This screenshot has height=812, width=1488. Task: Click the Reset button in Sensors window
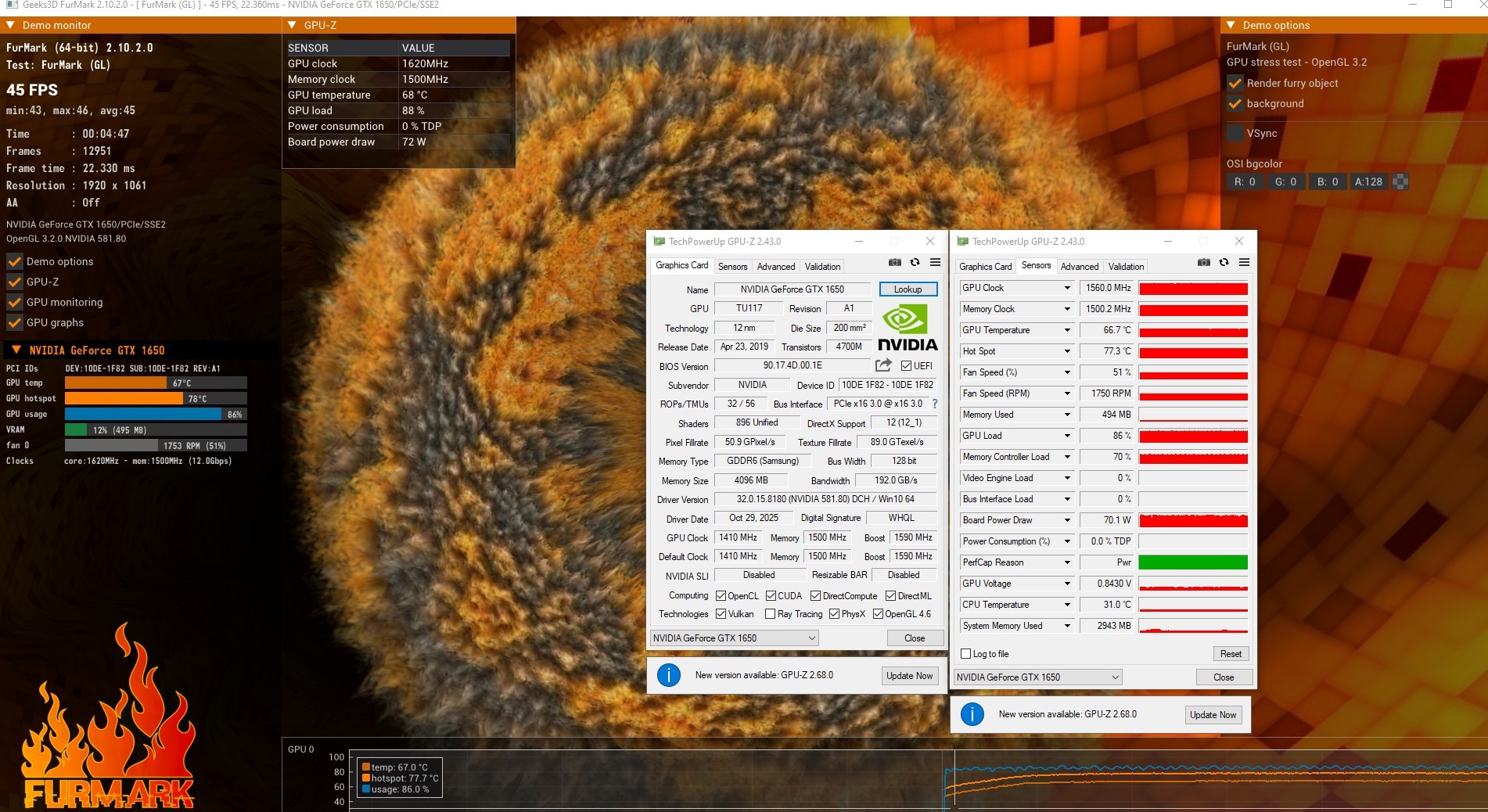click(x=1231, y=654)
